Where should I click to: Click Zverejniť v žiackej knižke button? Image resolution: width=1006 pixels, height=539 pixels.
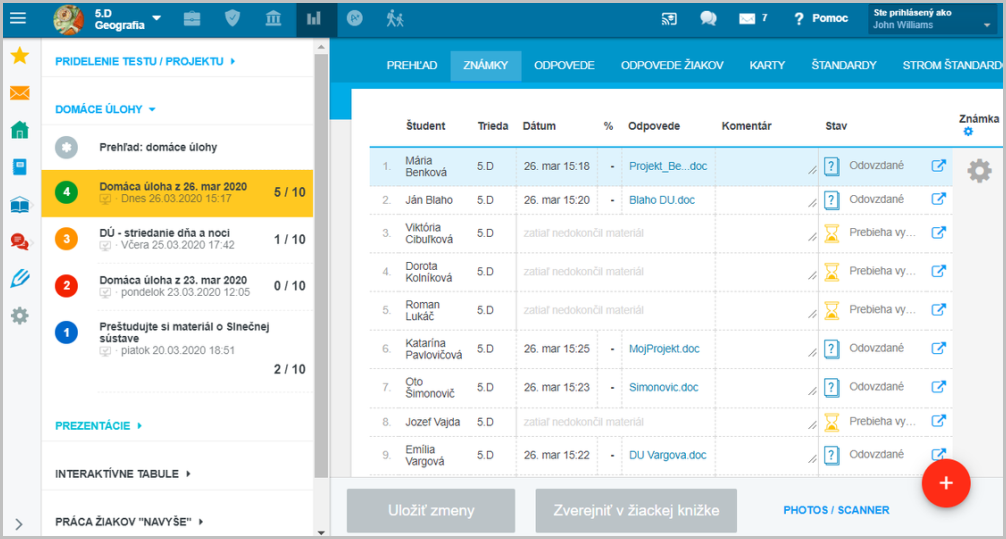(636, 511)
